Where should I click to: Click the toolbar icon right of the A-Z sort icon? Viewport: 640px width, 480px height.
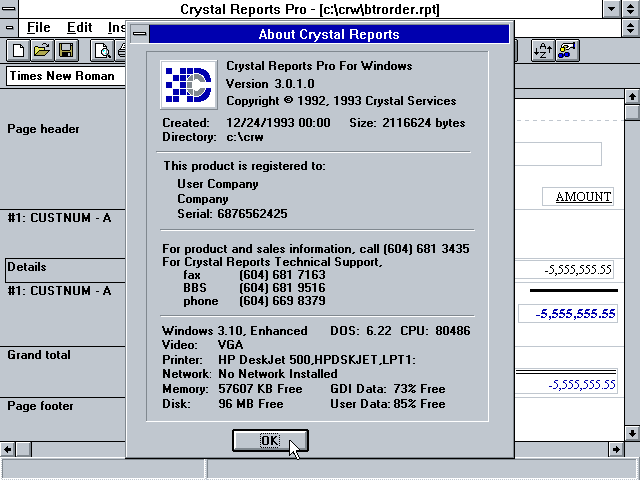click(x=567, y=51)
